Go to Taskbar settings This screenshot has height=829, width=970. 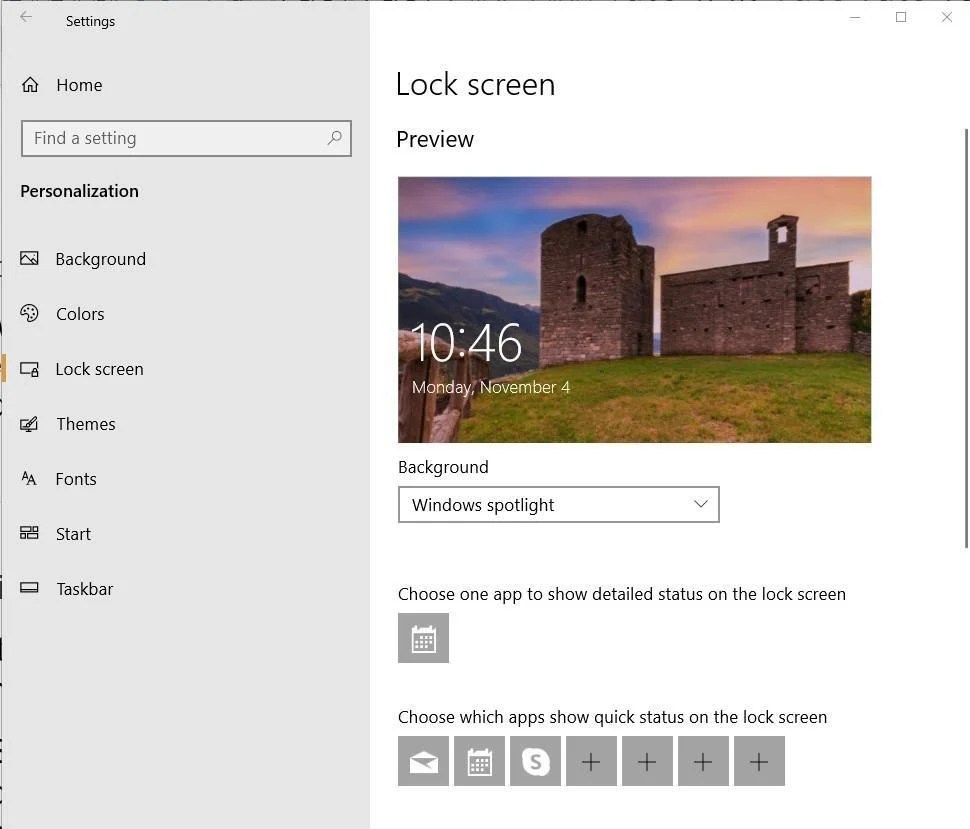(85, 589)
